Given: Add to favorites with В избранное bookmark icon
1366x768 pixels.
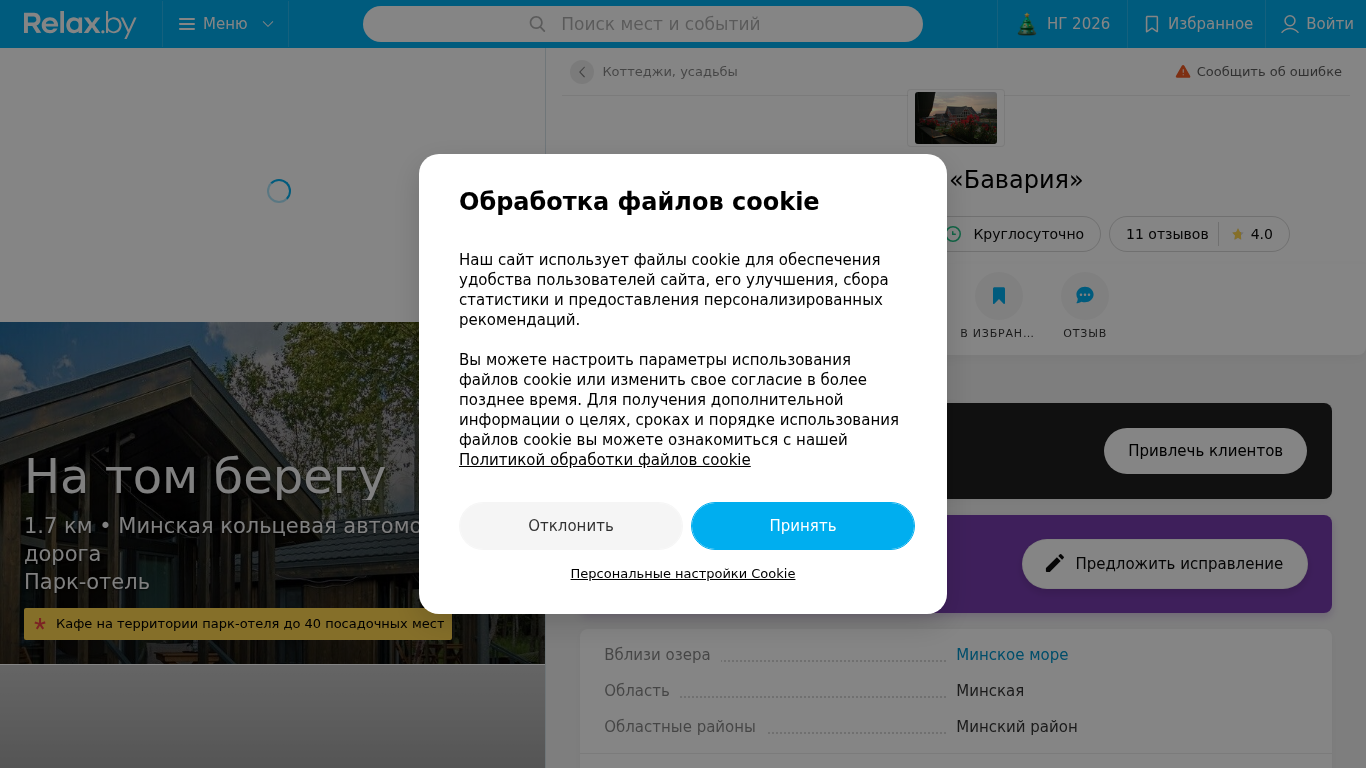Looking at the screenshot, I should (x=999, y=296).
